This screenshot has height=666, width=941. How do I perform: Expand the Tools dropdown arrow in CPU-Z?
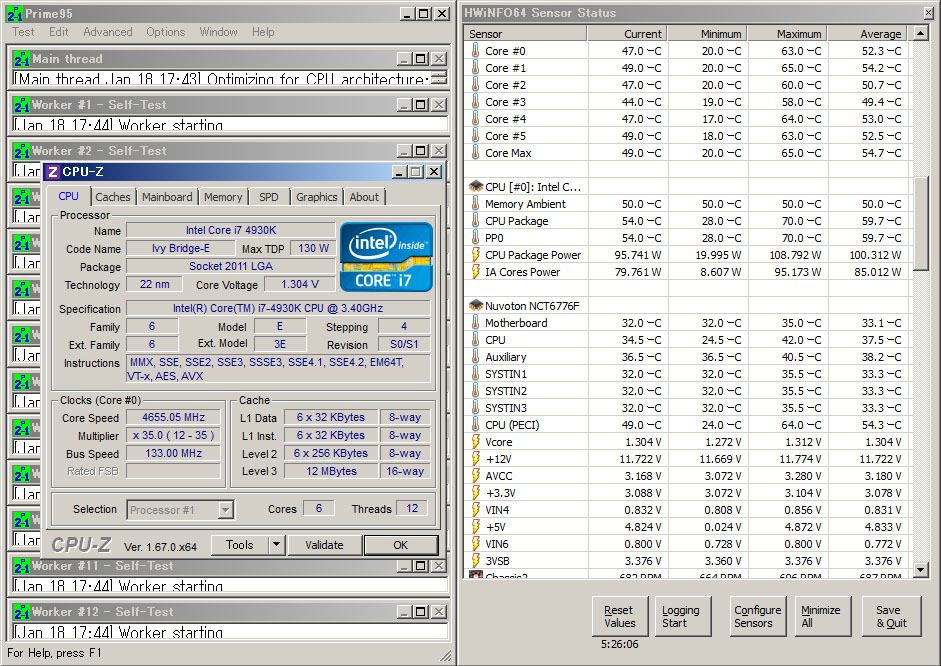276,545
